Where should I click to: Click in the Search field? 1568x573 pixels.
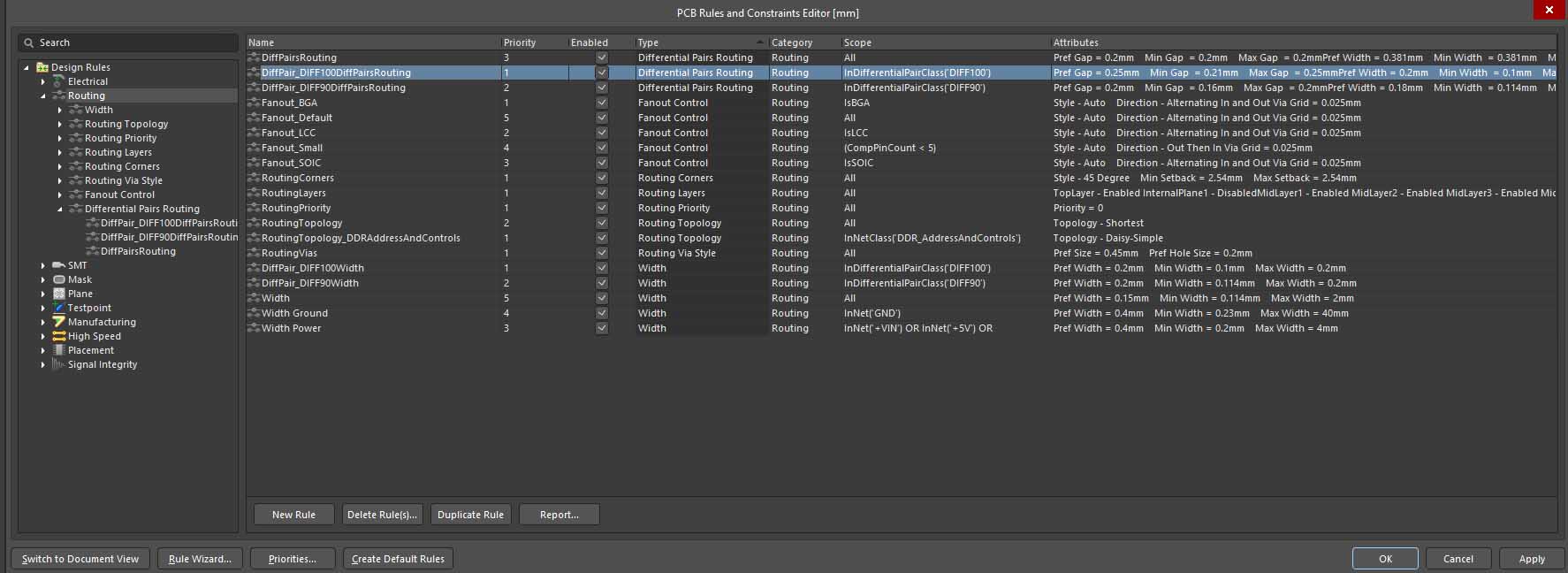pos(133,42)
